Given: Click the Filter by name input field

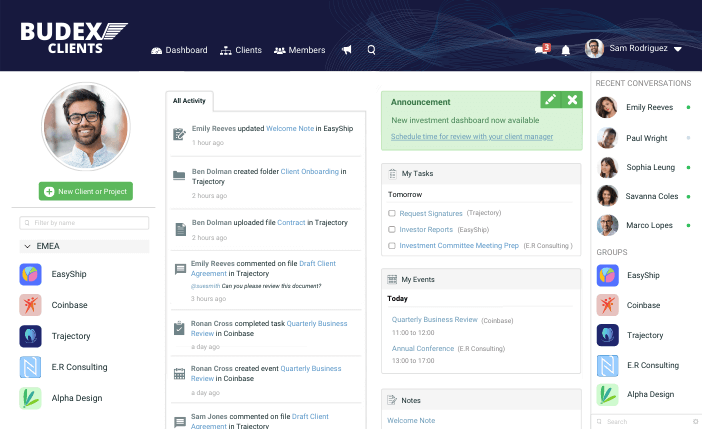Looking at the screenshot, I should tap(85, 222).
